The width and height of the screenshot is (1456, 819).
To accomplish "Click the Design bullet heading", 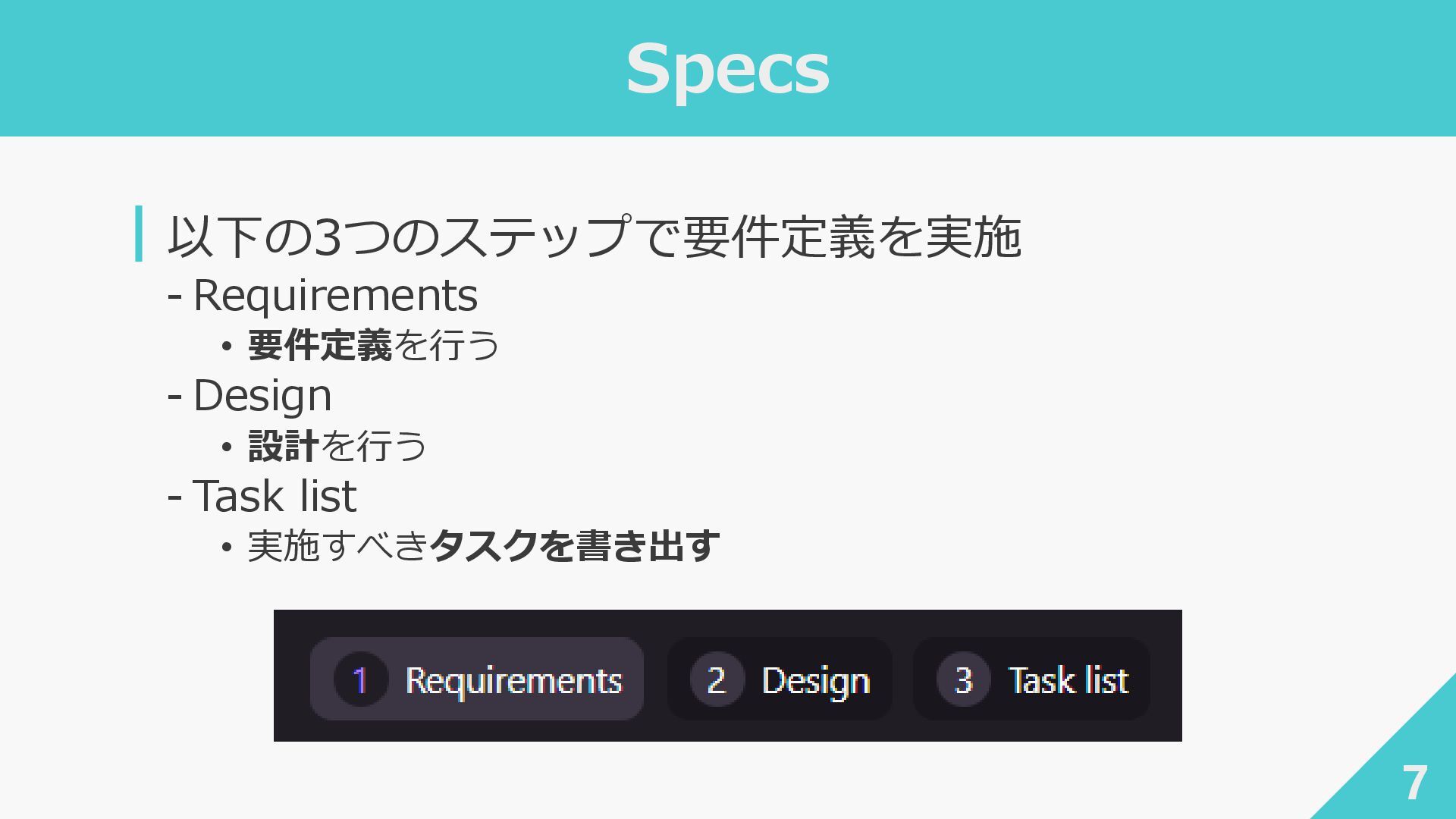I will tap(262, 396).
